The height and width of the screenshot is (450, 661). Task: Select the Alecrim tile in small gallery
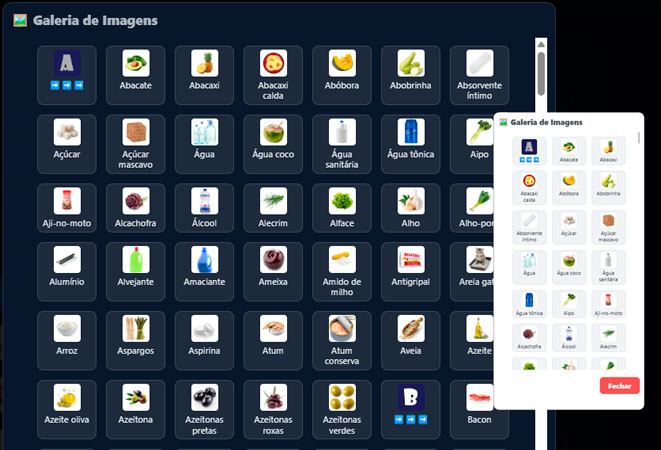point(608,337)
